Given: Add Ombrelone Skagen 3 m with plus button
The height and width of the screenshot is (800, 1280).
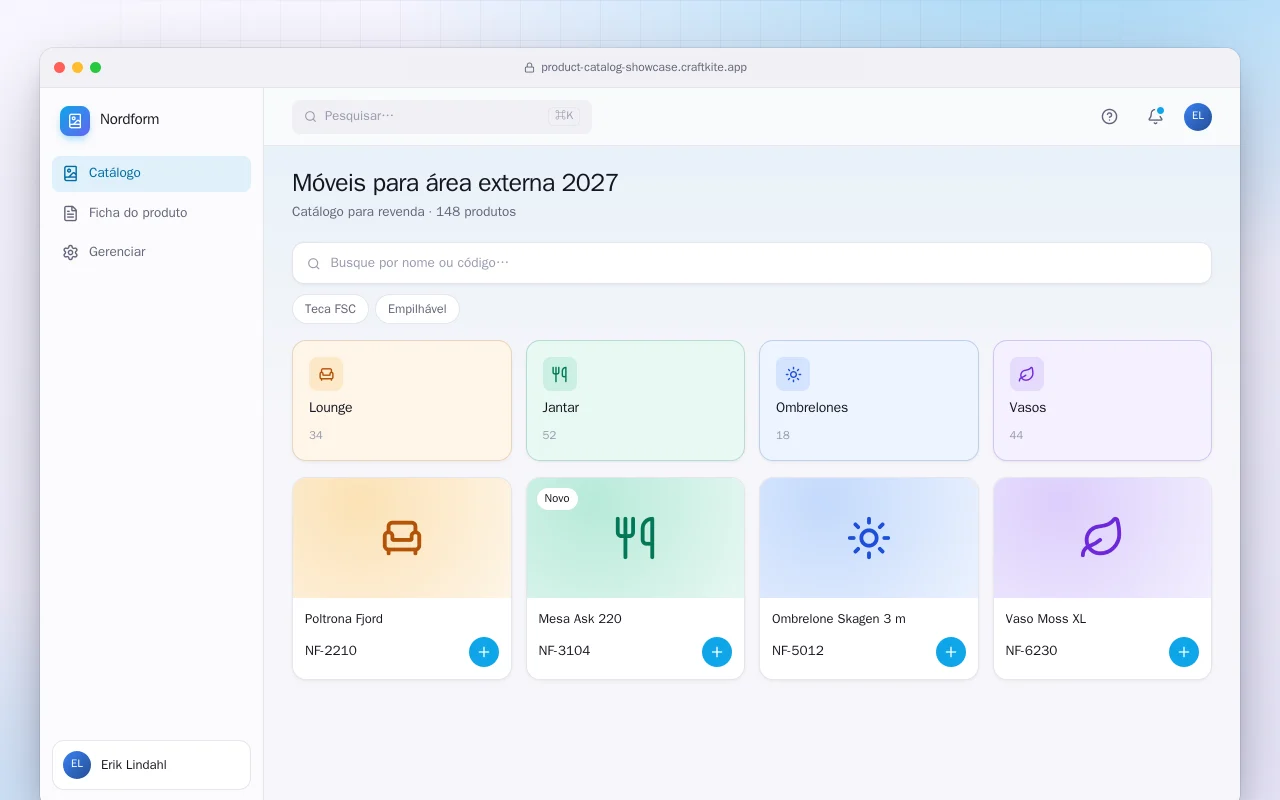Looking at the screenshot, I should tap(951, 652).
